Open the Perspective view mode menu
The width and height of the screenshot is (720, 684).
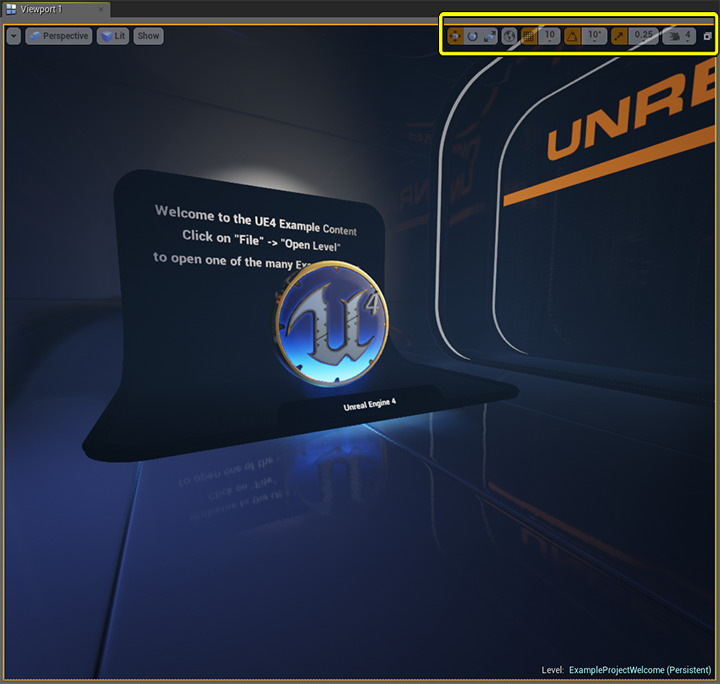(x=59, y=36)
